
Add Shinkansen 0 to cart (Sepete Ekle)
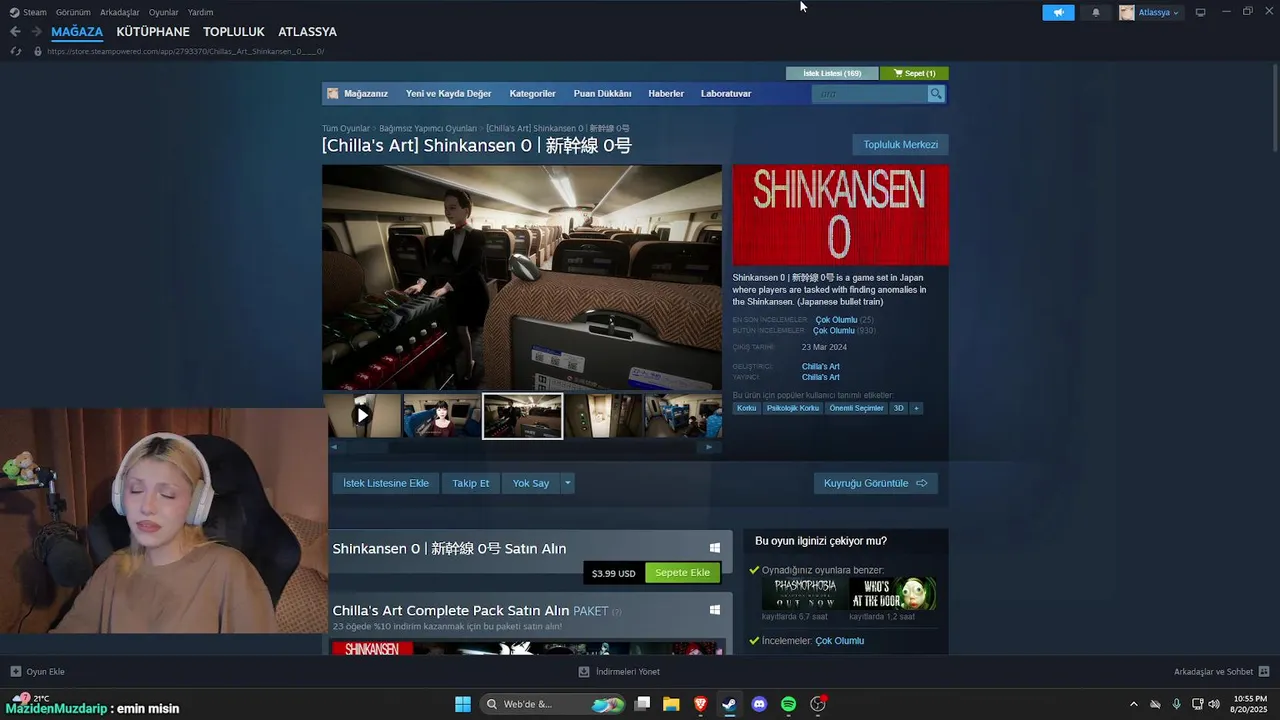pos(682,573)
